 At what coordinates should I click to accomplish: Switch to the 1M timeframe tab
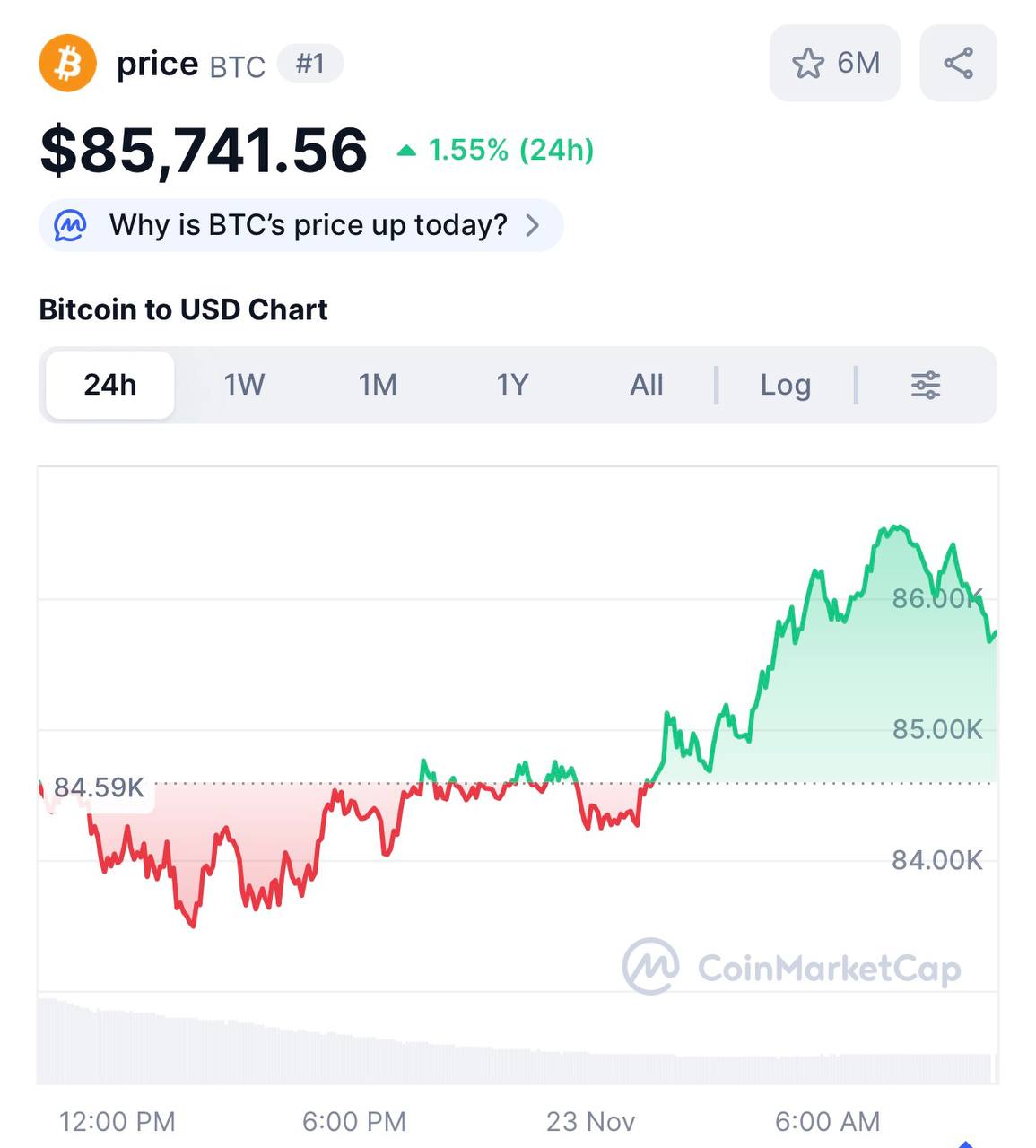coord(378,385)
